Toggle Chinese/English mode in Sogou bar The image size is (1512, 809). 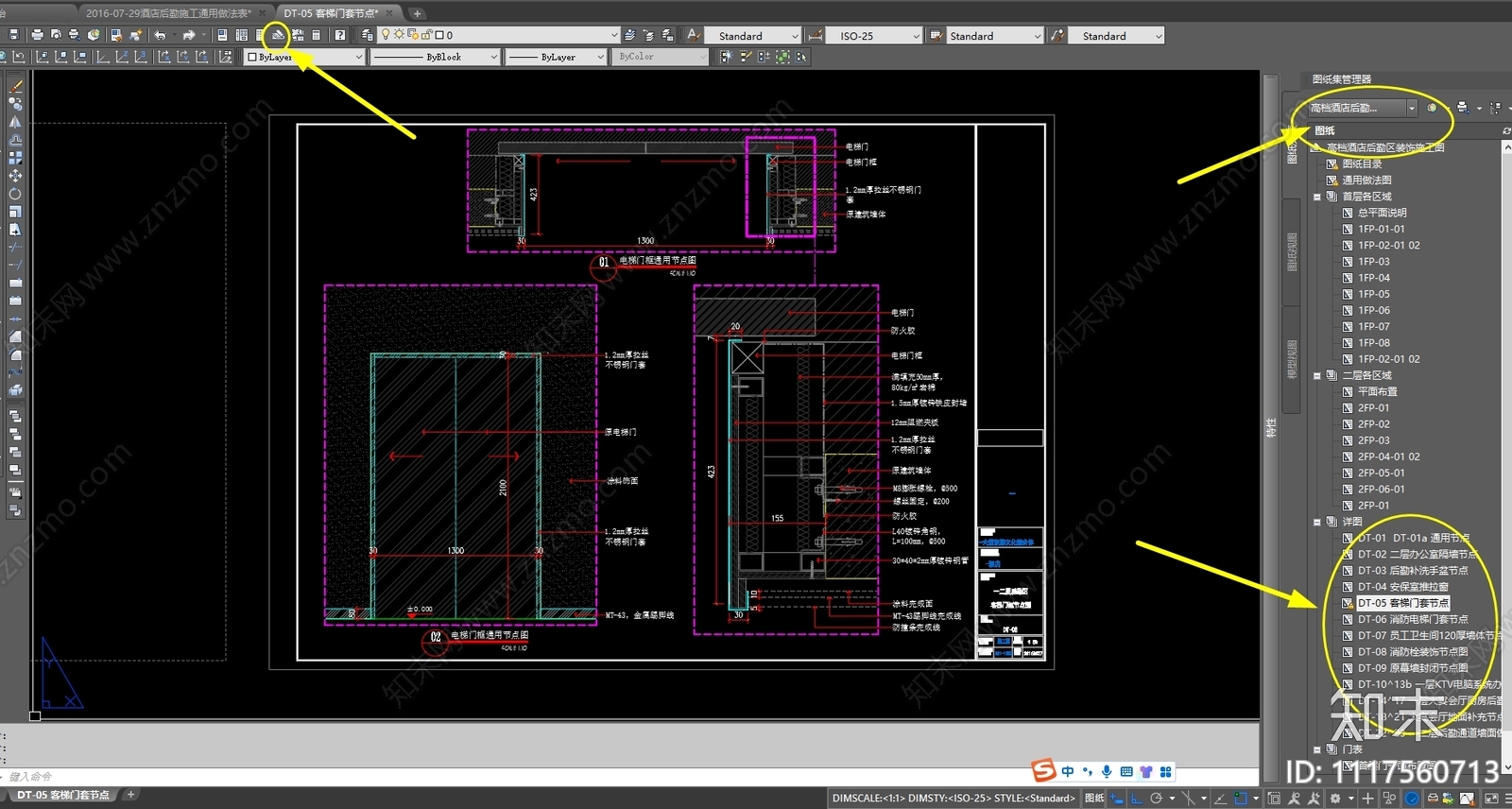1068,771
